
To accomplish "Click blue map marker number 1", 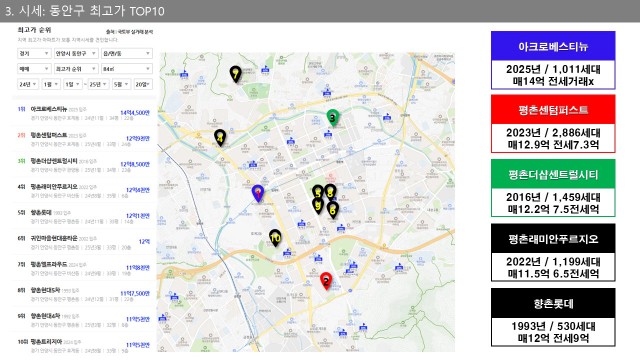I will coord(258,193).
